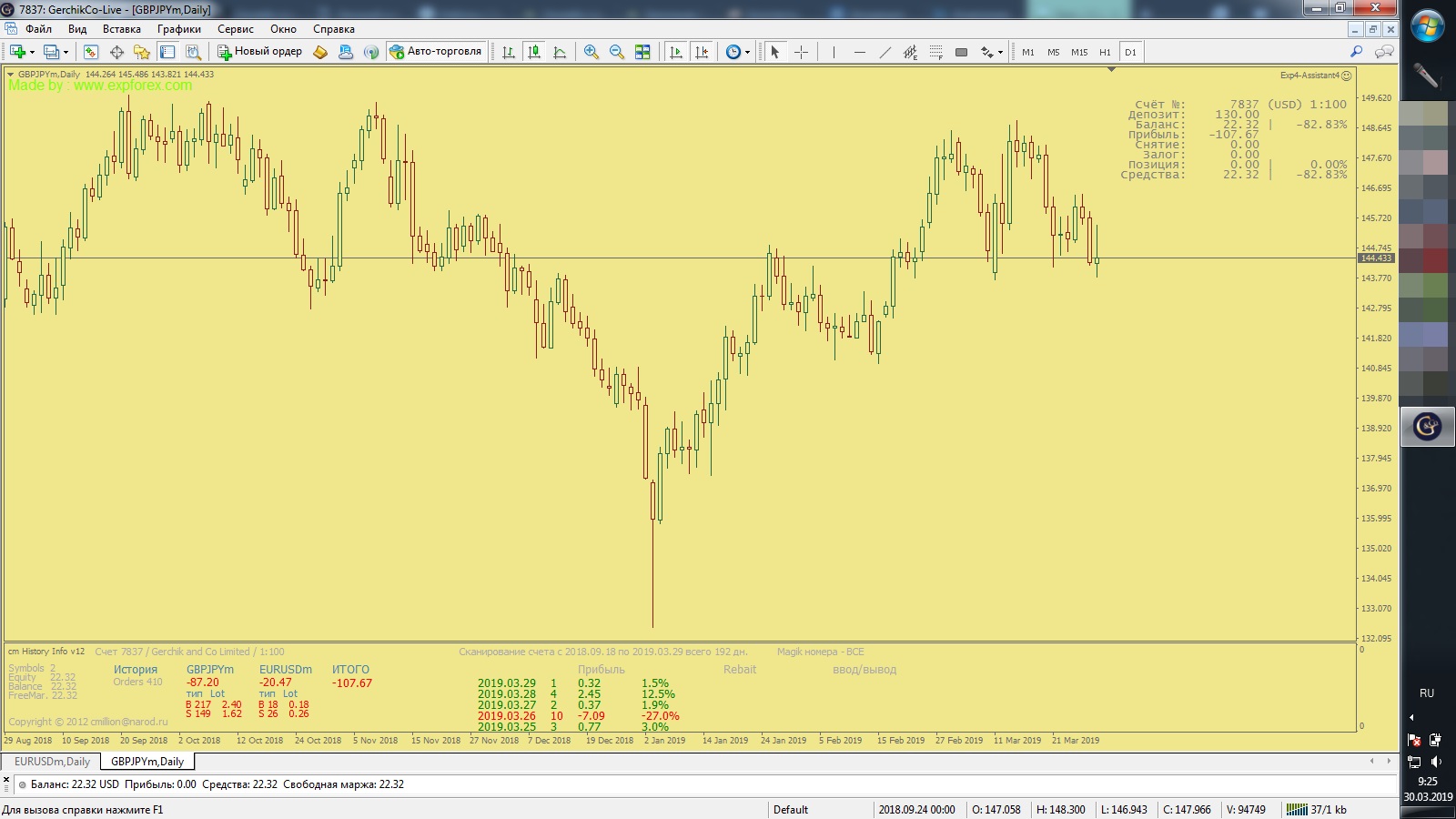
Task: Click the 37/1 kb connection status indicator
Action: (1319, 810)
